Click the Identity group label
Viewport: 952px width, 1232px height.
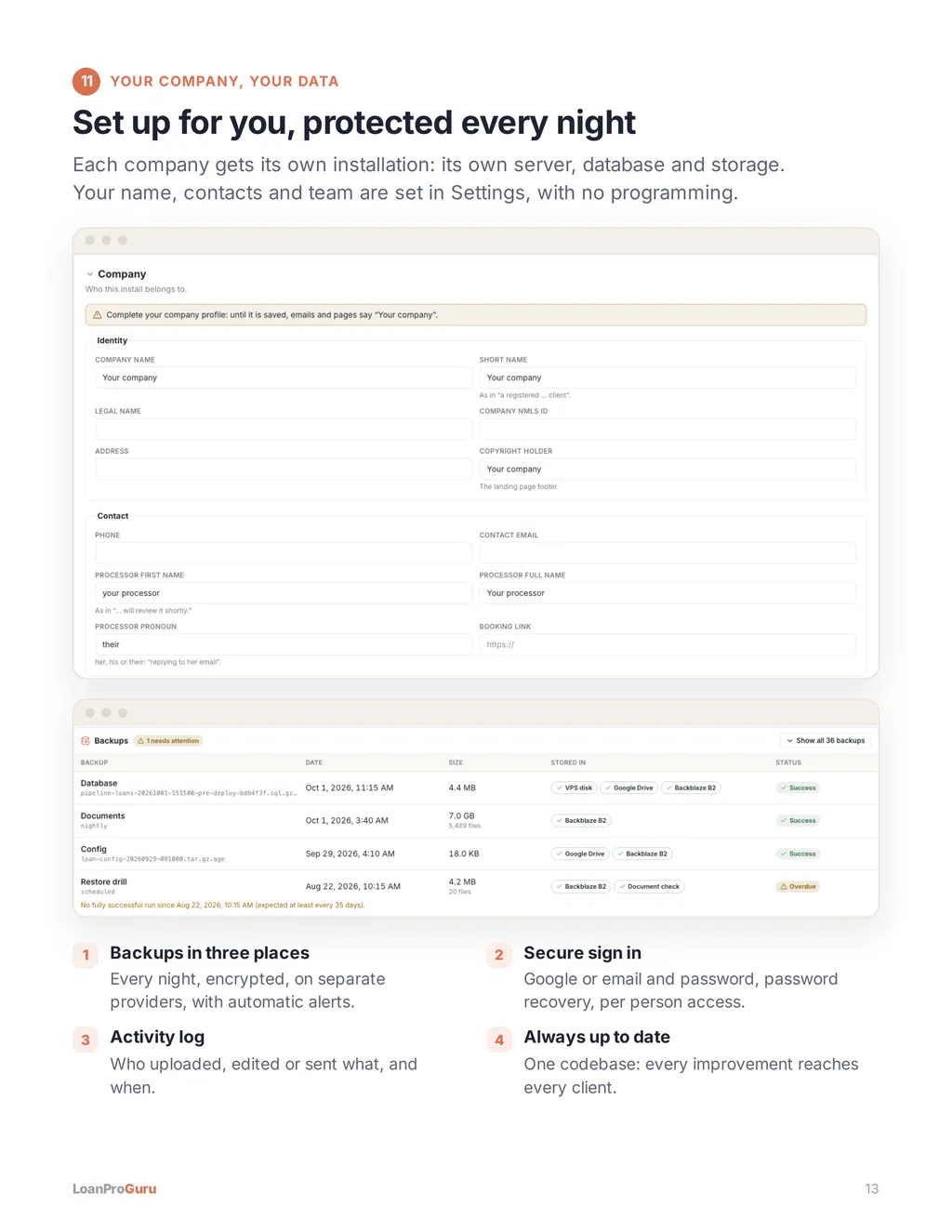coord(112,340)
